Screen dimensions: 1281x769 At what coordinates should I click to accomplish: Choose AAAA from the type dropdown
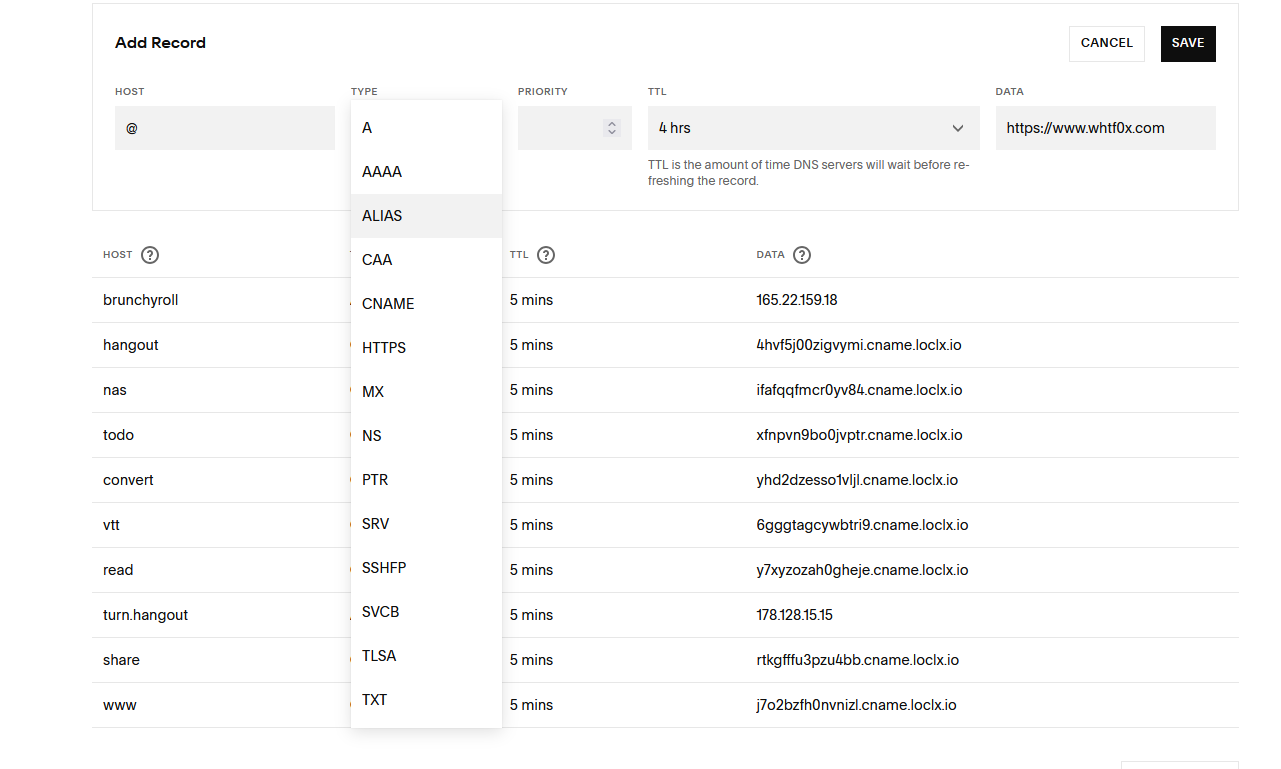pos(426,172)
